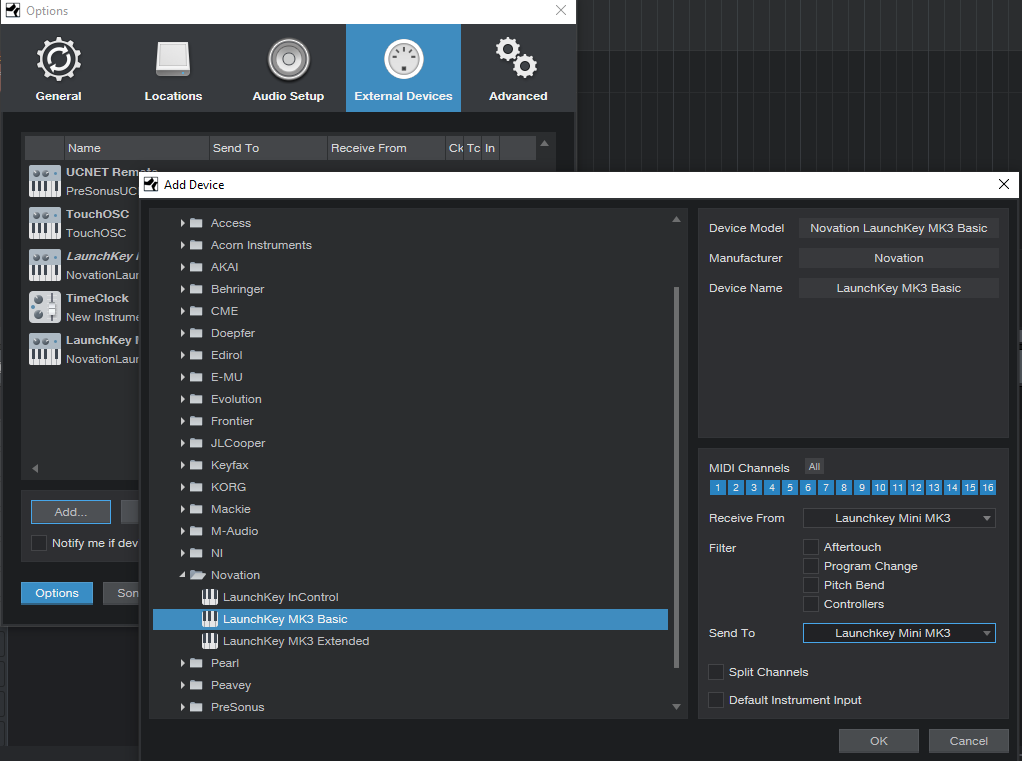Click the device list left scroll arrow
The height and width of the screenshot is (761, 1022).
pyautogui.click(x=35, y=468)
